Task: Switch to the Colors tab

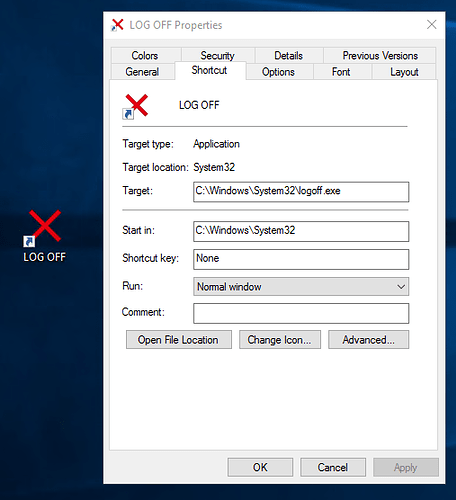Action: [145, 55]
